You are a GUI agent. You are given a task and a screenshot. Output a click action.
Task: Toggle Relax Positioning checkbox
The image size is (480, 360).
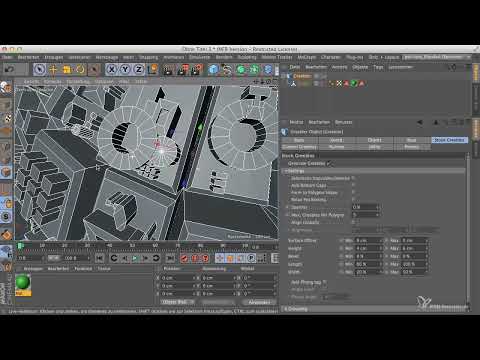(x=354, y=200)
